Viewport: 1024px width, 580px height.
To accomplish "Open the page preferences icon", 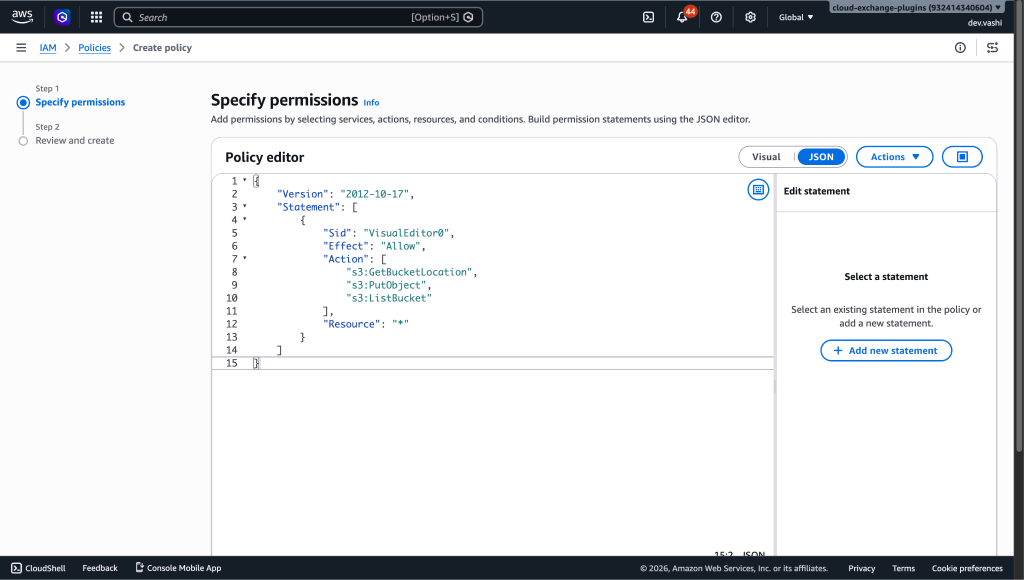I will pyautogui.click(x=993, y=48).
